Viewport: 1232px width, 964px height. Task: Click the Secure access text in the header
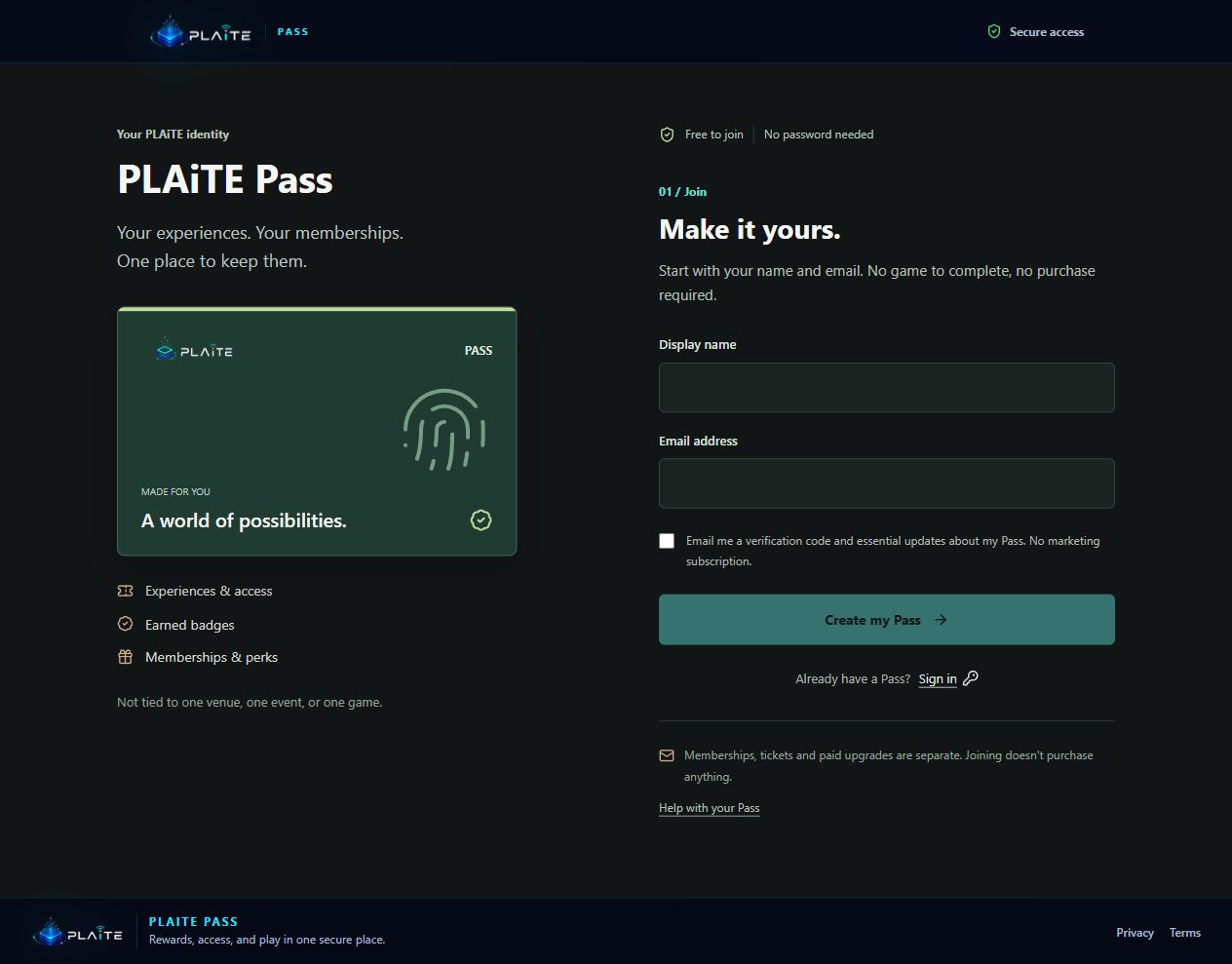tap(1047, 32)
